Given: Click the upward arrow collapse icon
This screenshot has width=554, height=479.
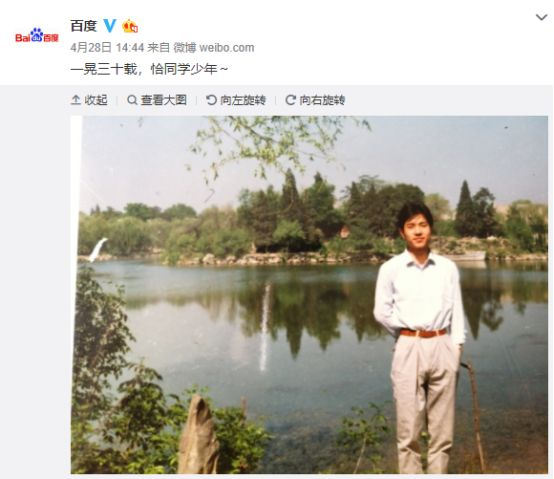Looking at the screenshot, I should [76, 100].
